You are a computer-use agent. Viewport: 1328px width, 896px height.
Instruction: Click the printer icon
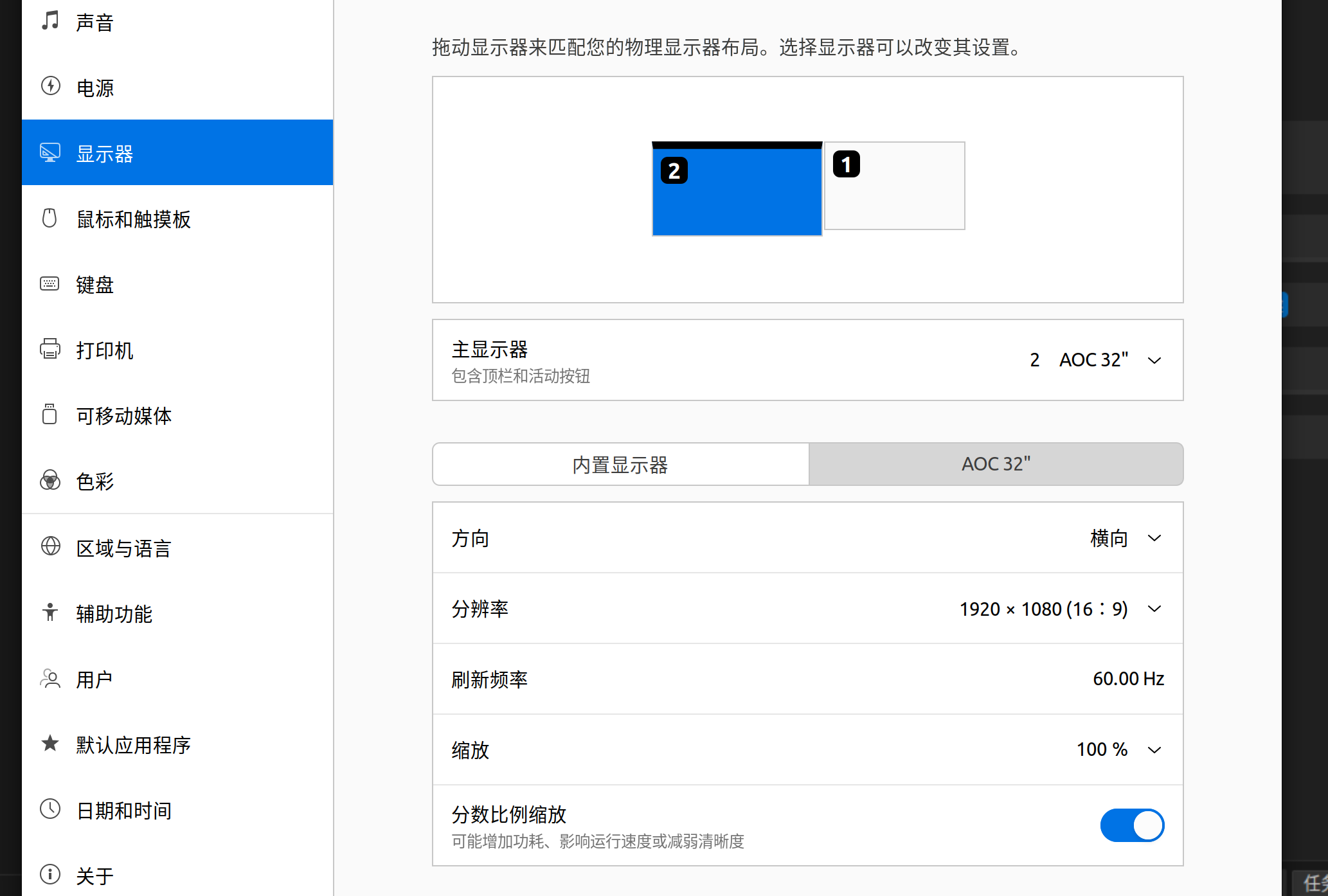coord(50,350)
